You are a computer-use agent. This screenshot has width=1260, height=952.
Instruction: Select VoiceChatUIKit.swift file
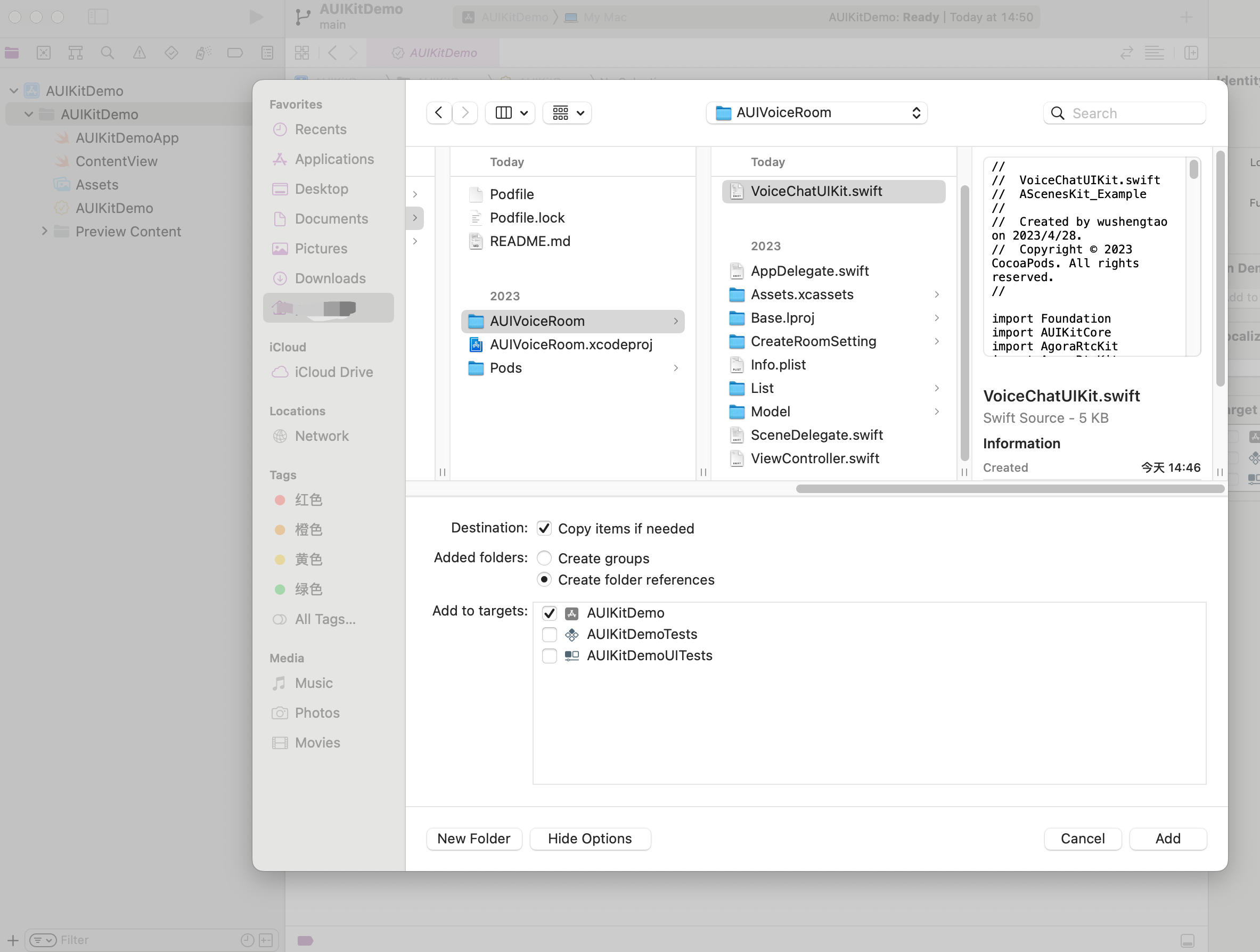pos(833,191)
